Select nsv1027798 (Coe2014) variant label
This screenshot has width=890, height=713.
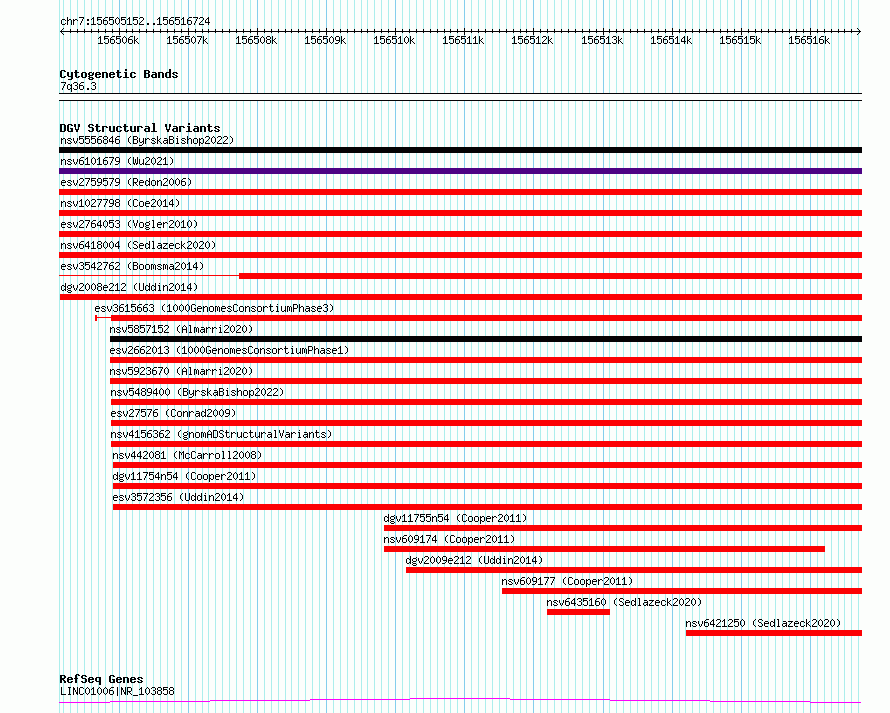[120, 203]
